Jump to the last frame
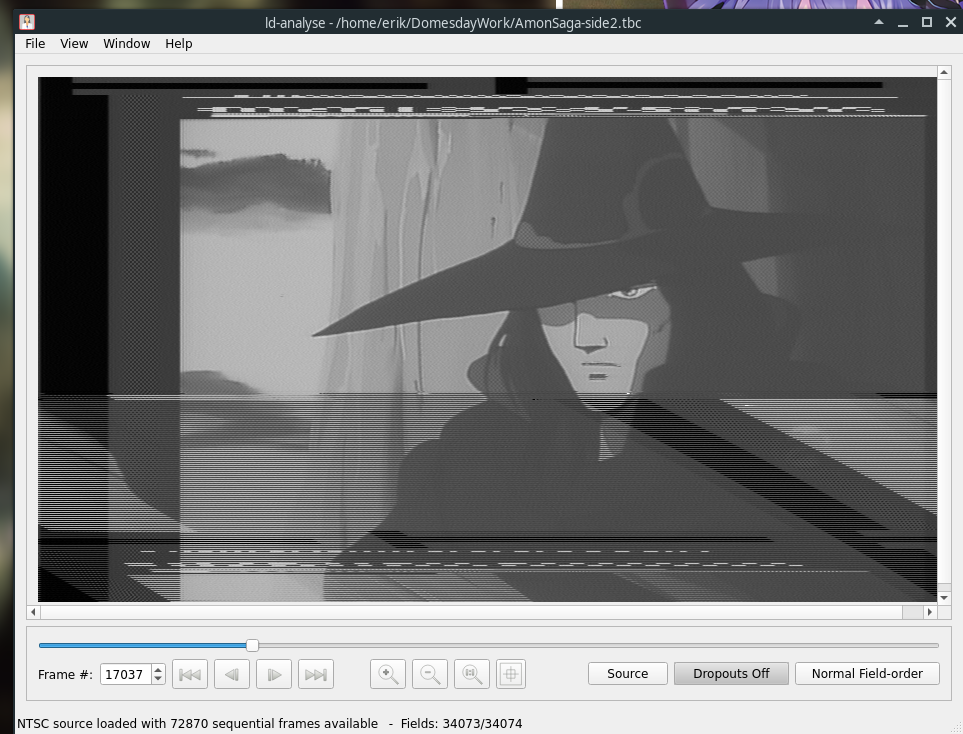Image resolution: width=963 pixels, height=734 pixels. point(316,674)
